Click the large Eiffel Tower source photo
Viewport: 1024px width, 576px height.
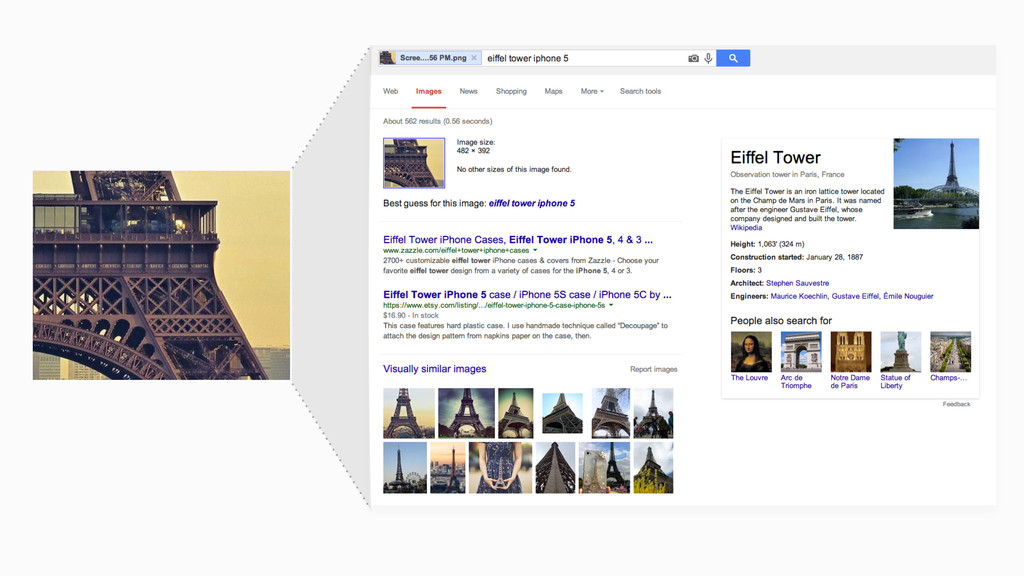coord(161,275)
